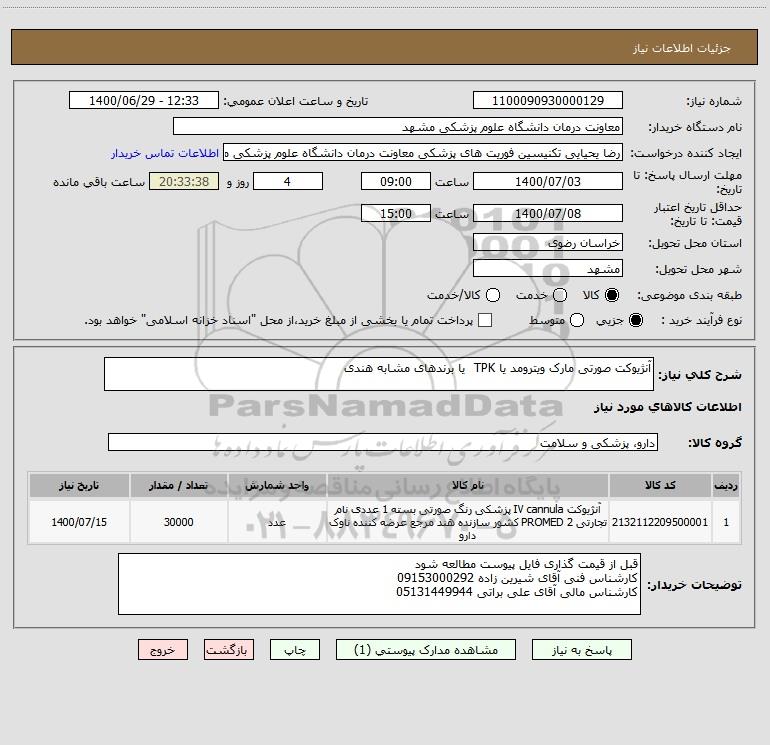The width and height of the screenshot is (770, 745).
Task: Click the واحد شمارش column header
Action: coord(277,486)
